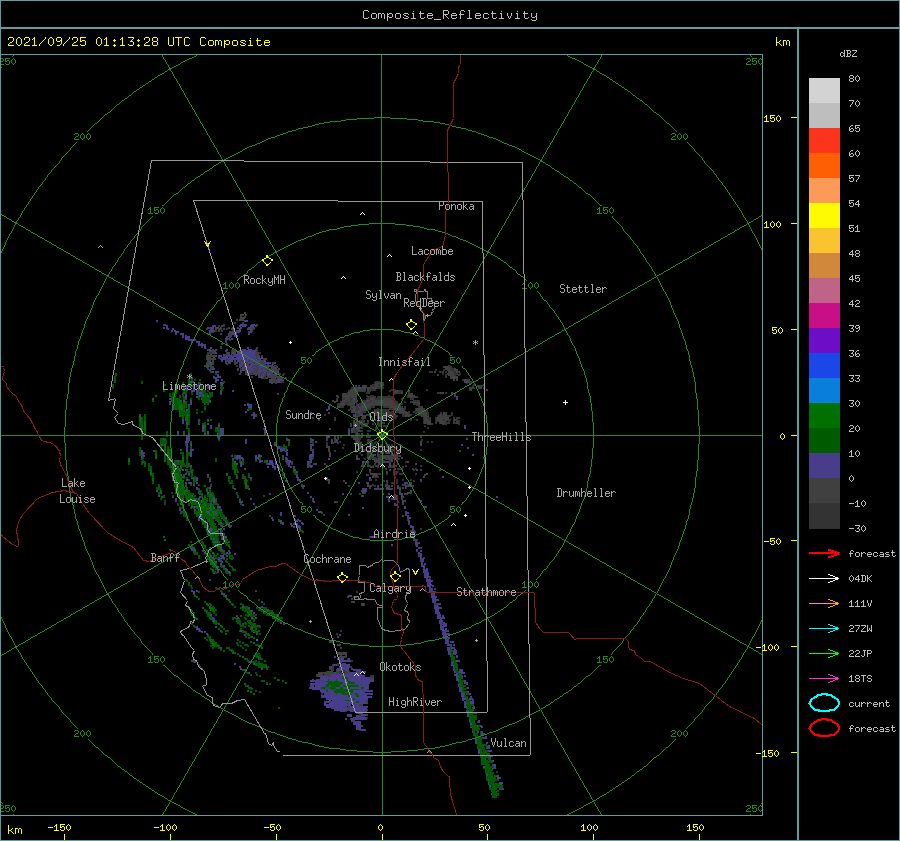Select the green 30 dBZ color swatch
The image size is (900, 841).
tap(824, 416)
